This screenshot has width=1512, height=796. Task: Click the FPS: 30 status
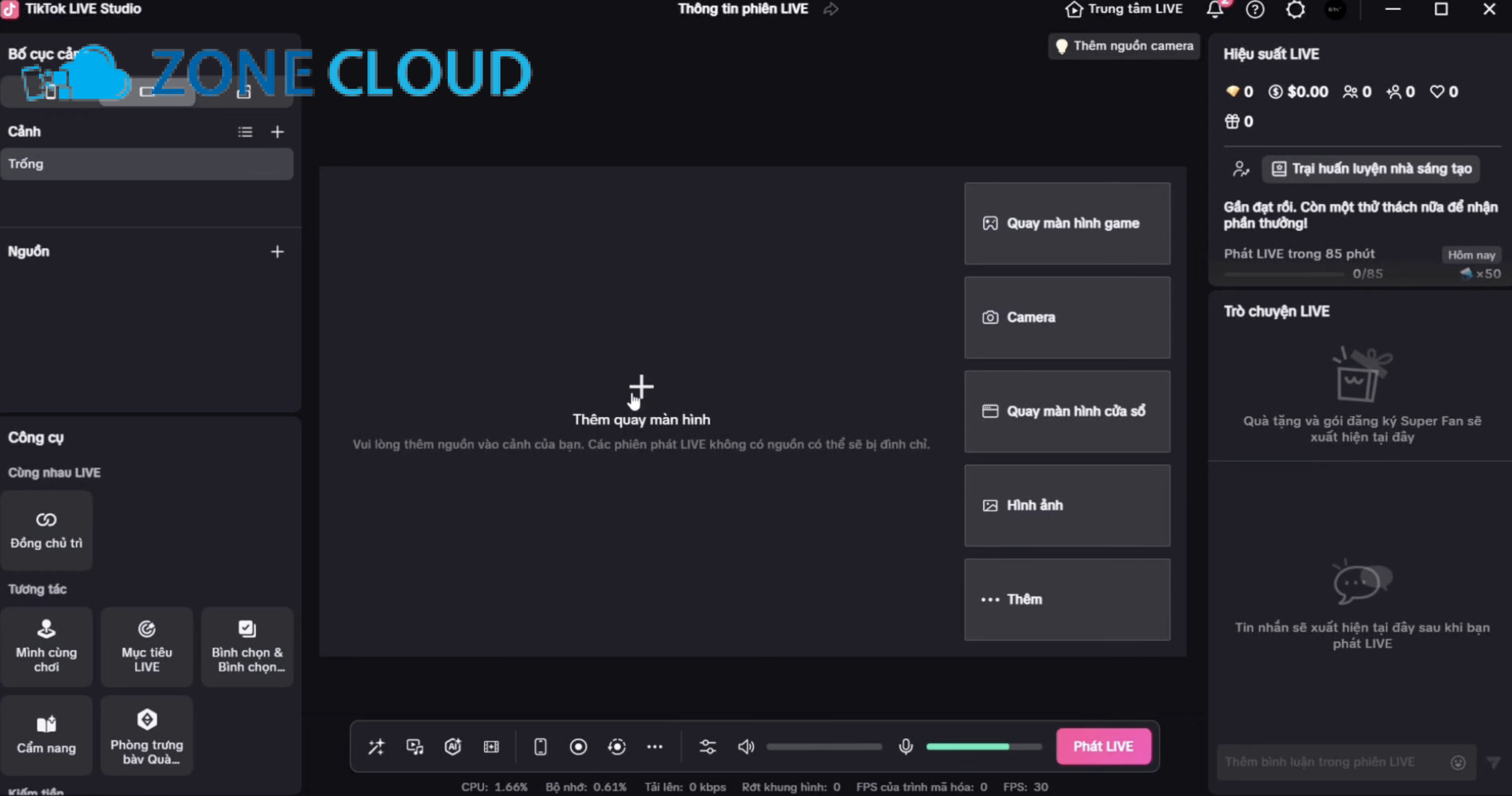pos(1025,787)
